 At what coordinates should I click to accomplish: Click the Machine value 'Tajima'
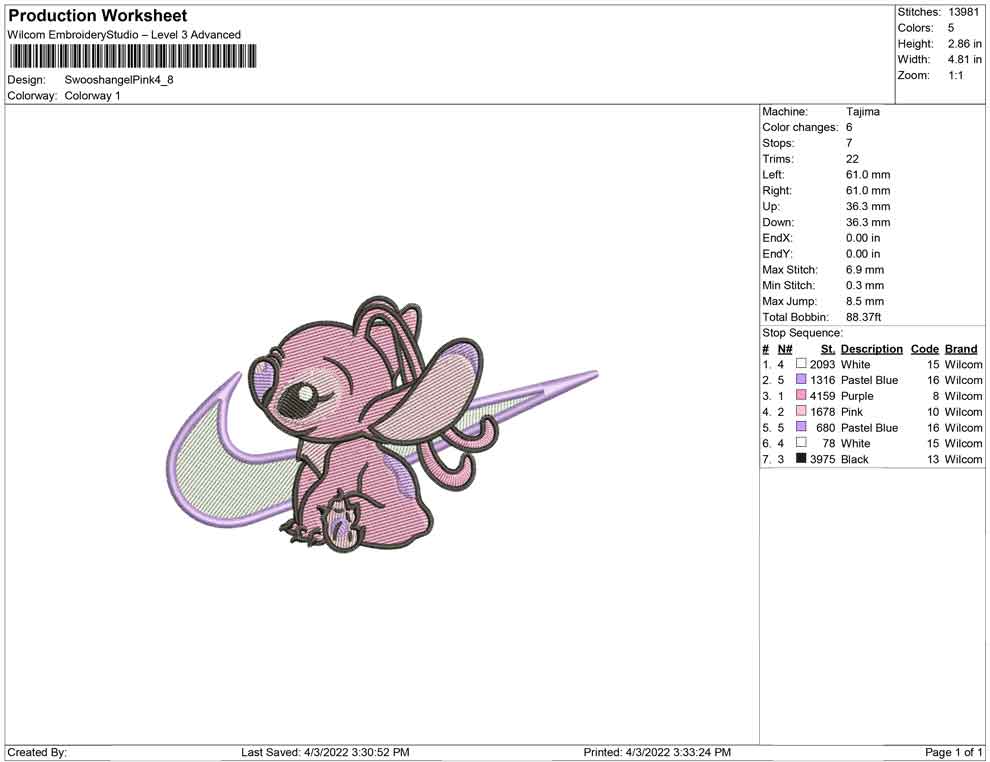(x=862, y=112)
